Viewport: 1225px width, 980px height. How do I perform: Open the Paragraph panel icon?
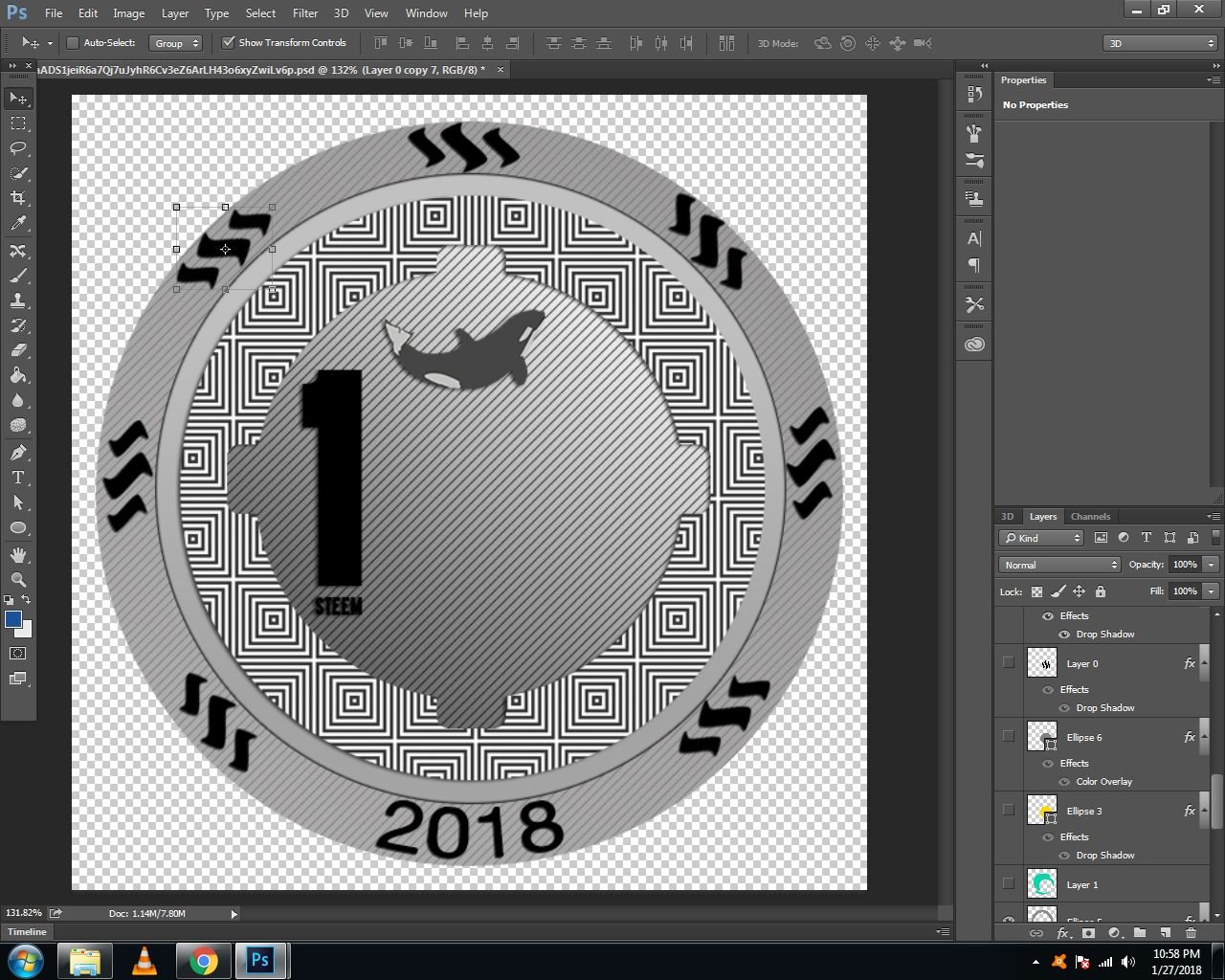(974, 265)
